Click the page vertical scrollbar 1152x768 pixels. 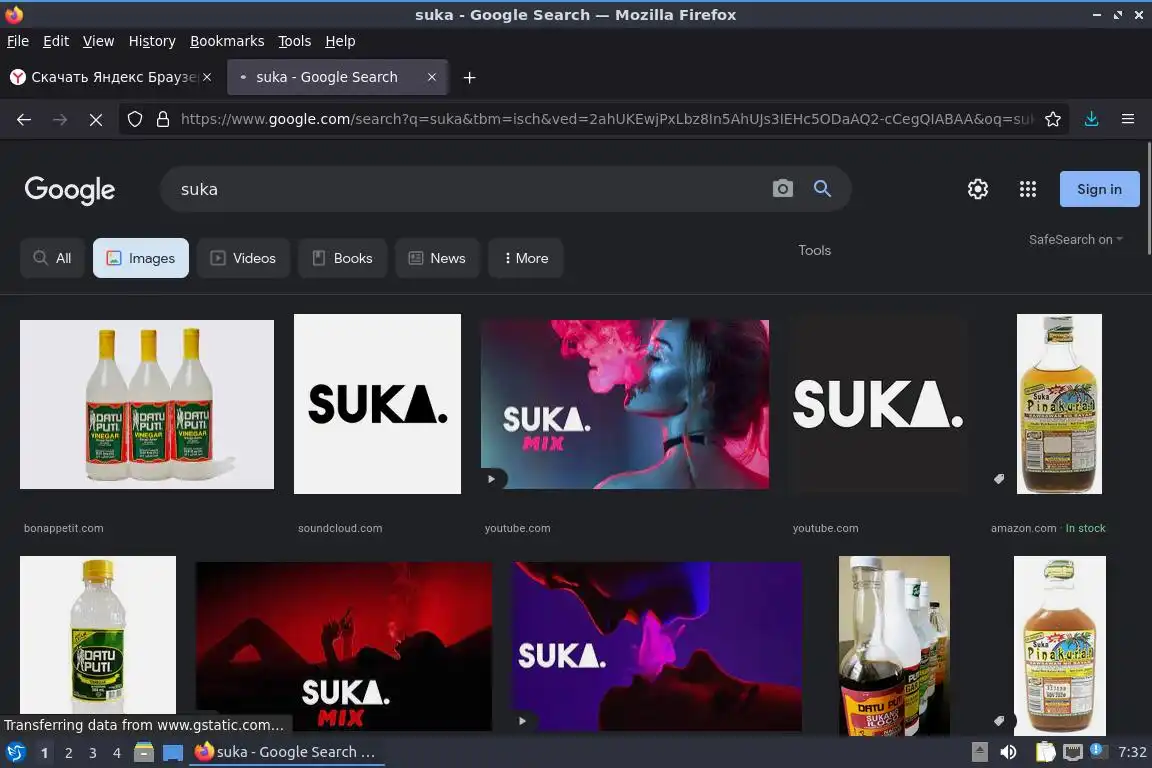[1148, 198]
